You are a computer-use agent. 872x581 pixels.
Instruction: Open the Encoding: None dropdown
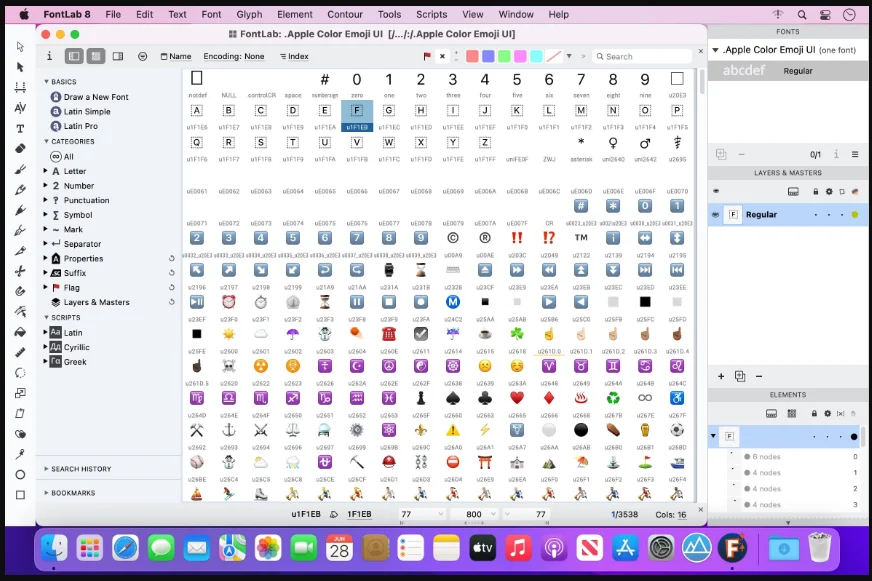(234, 56)
